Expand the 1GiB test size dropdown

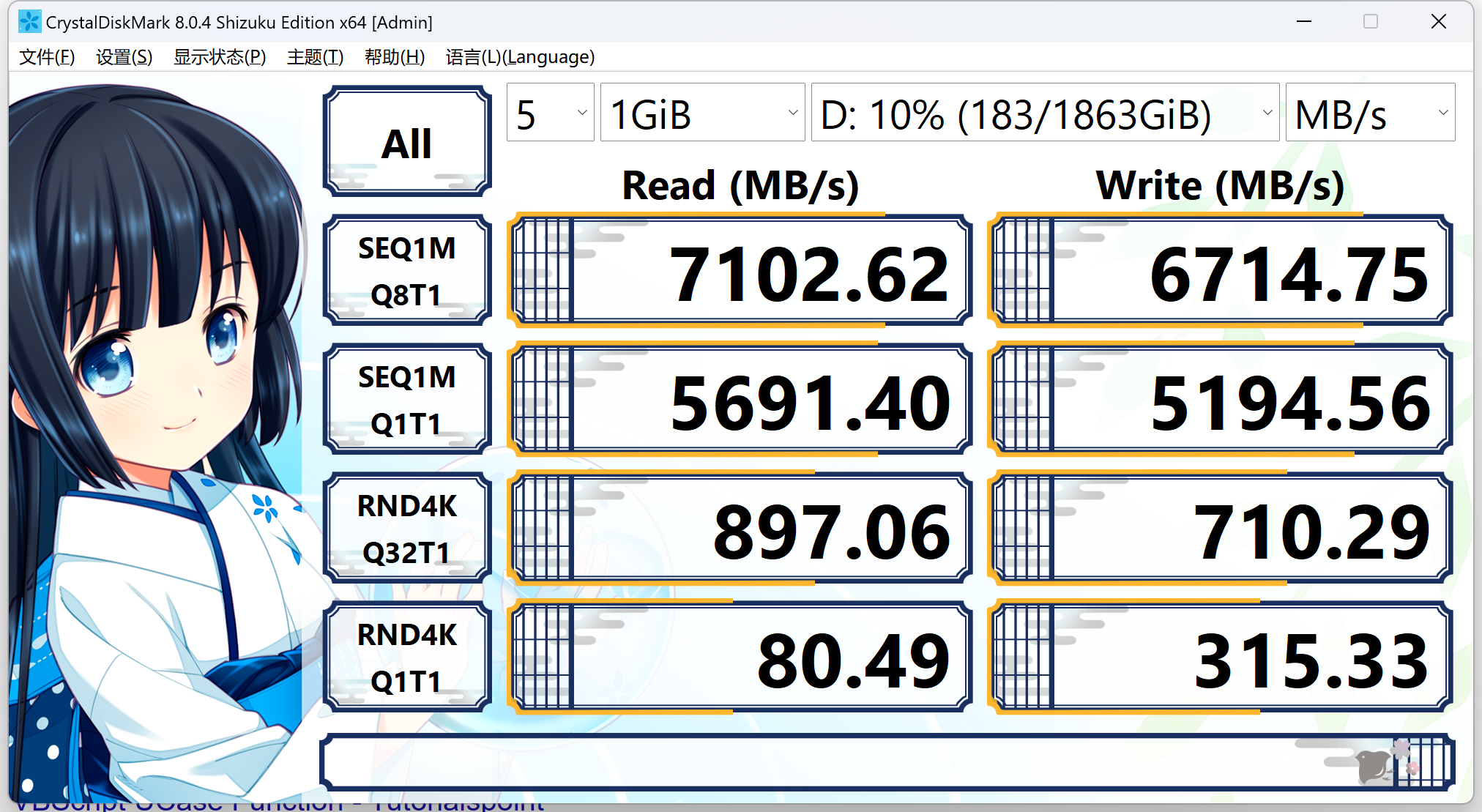[x=702, y=113]
